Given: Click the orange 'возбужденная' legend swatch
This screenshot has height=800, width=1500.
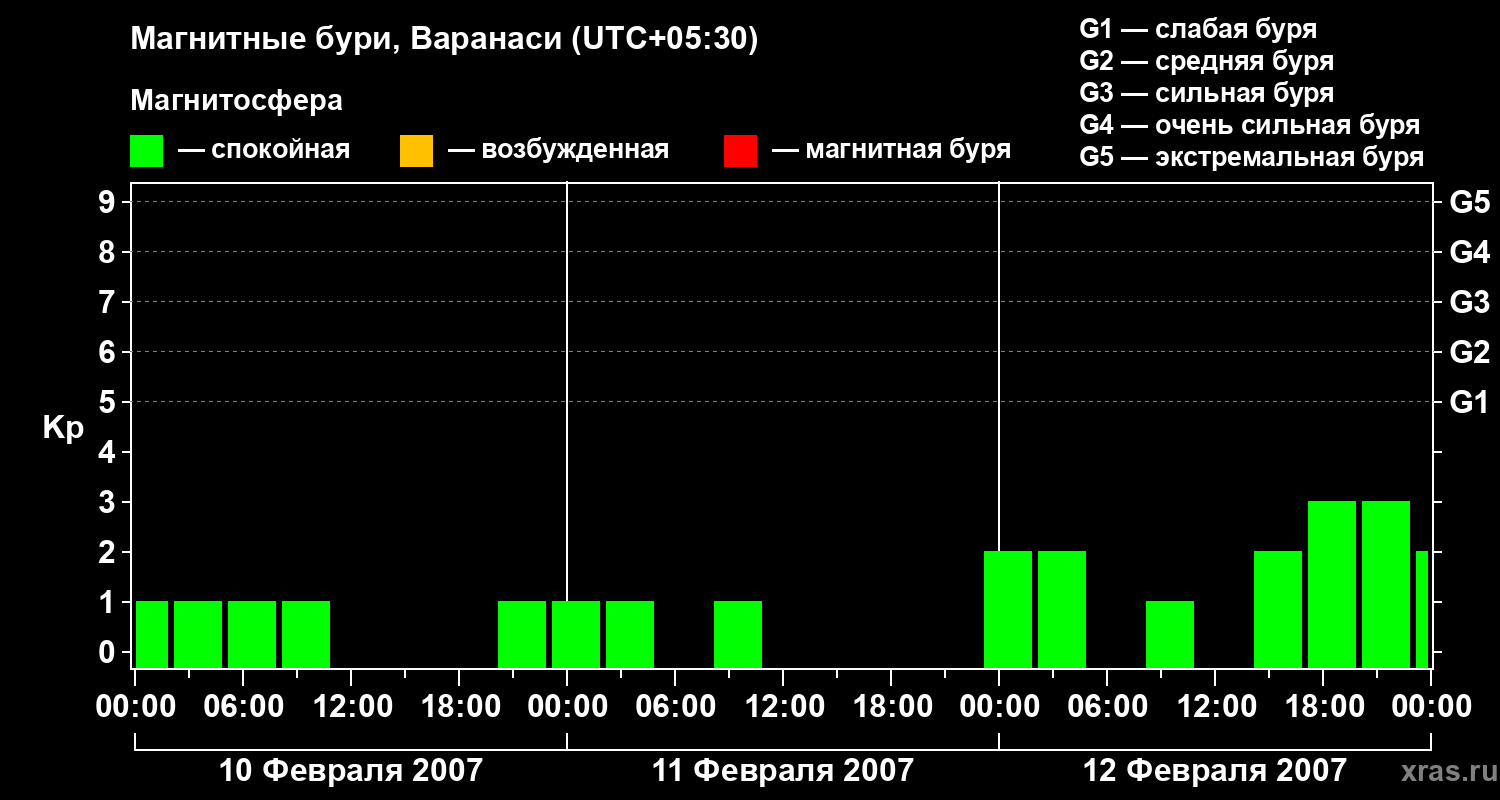Looking at the screenshot, I should coord(416,151).
